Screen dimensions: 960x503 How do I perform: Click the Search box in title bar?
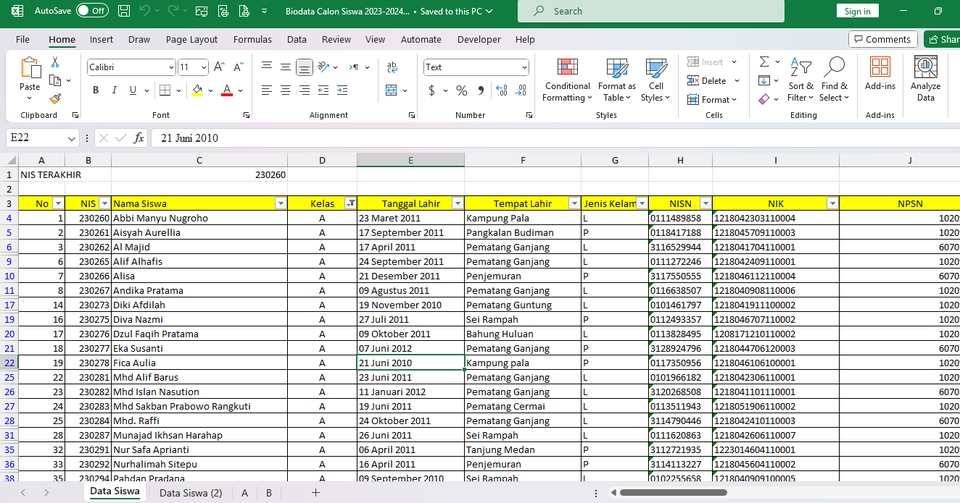tap(651, 11)
